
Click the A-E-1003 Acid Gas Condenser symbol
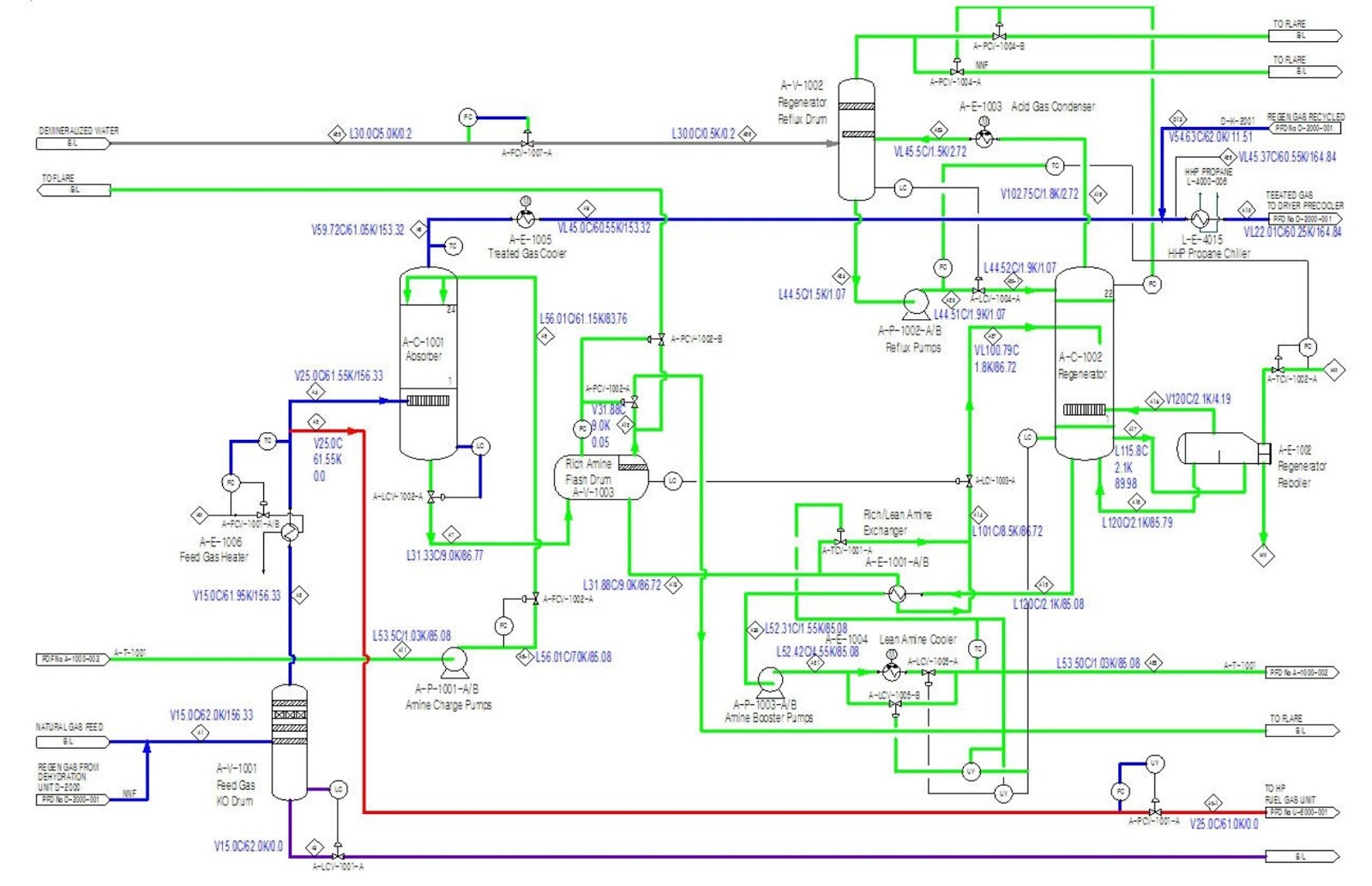click(x=984, y=137)
